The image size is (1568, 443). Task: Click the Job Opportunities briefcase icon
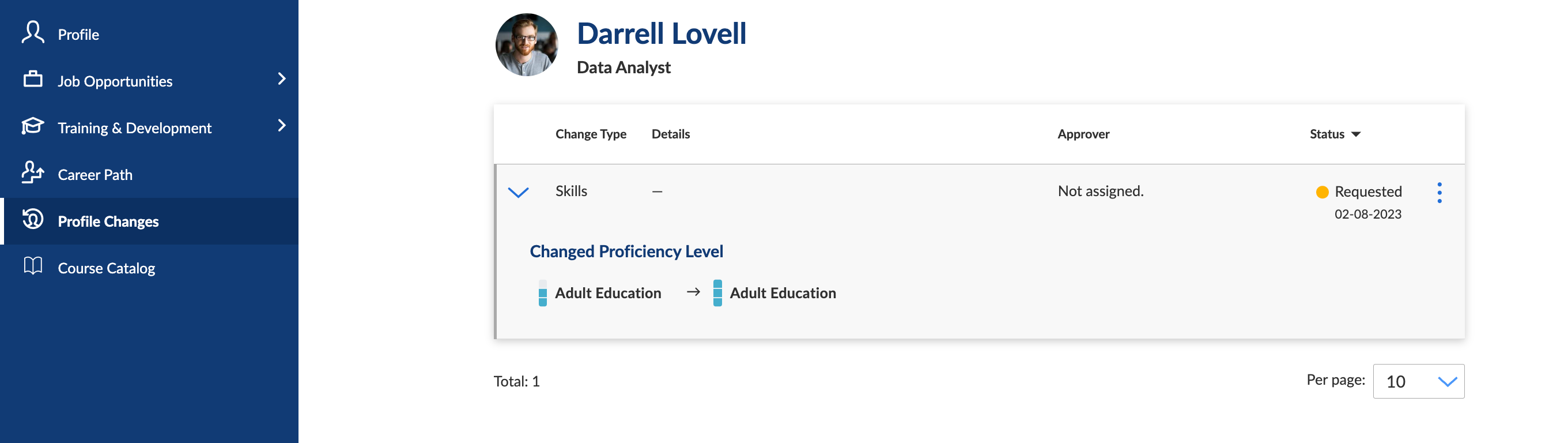[33, 79]
